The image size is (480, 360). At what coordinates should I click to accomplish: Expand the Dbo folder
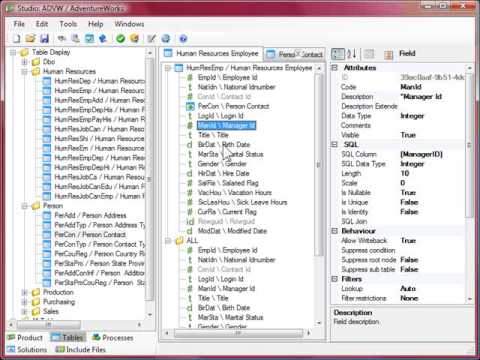pos(24,62)
